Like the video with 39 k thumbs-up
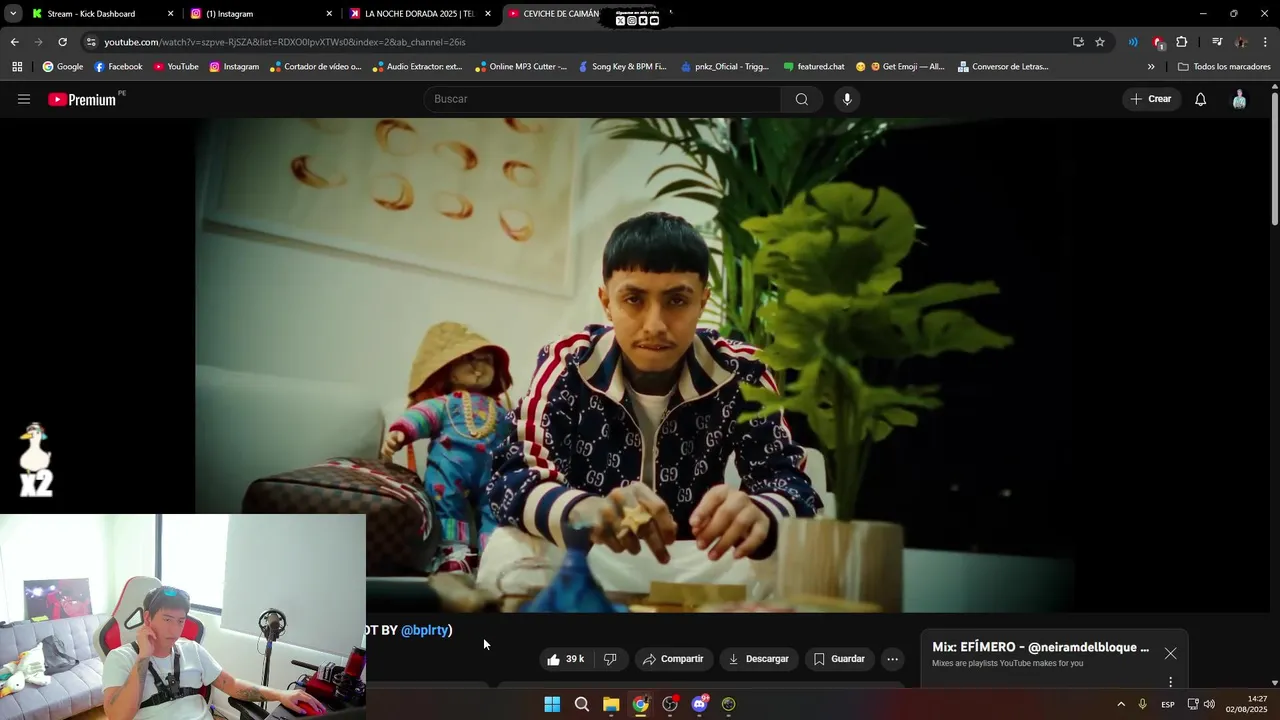1280x720 pixels. click(566, 659)
